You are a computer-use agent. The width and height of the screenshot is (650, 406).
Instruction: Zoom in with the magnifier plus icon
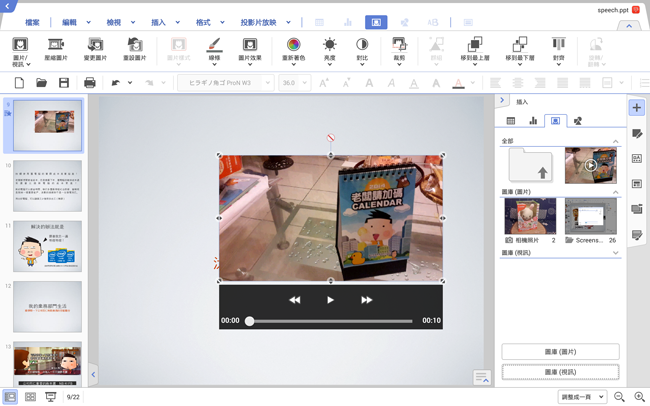pyautogui.click(x=639, y=397)
